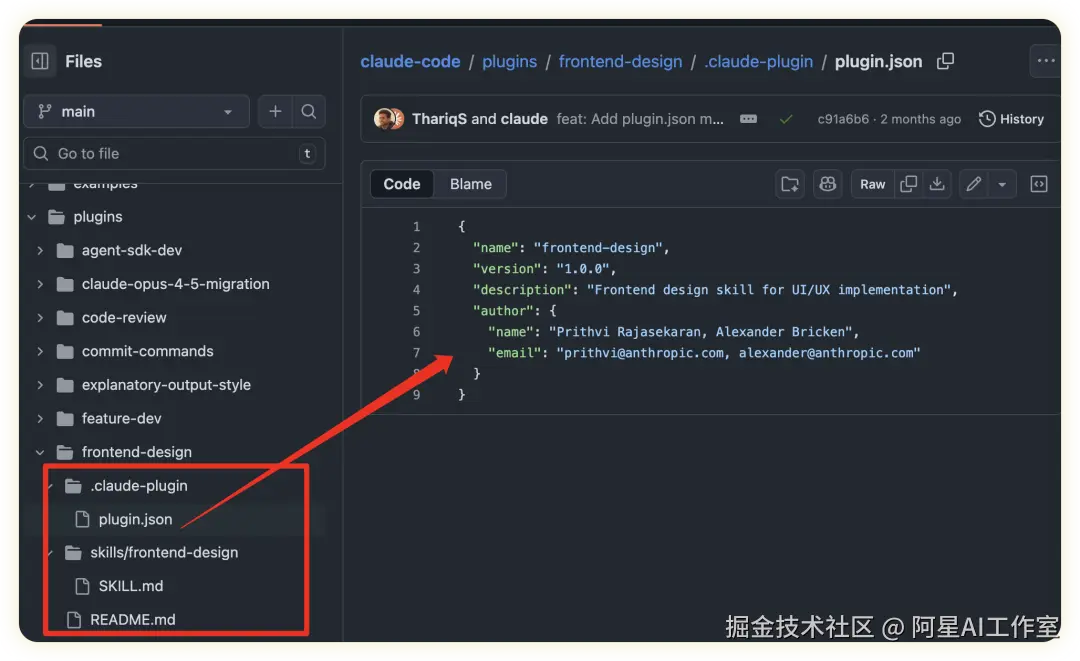Viewport: 1080px width, 661px height.
Task: Collapse the plugins folder chevron
Action: (x=32, y=217)
